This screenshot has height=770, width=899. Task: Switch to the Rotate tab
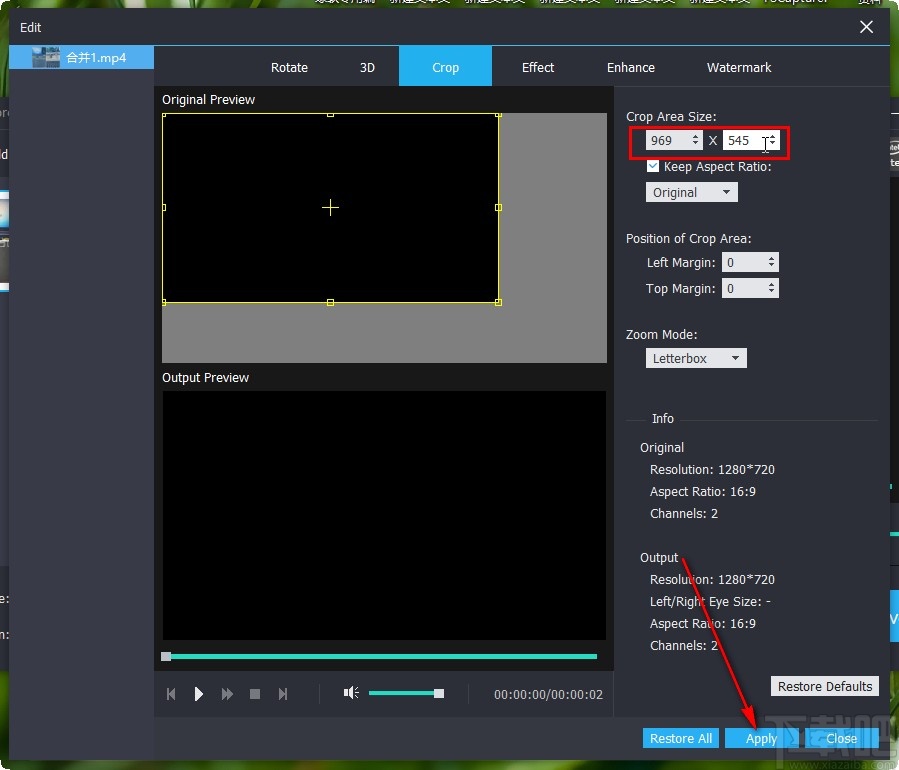pos(289,67)
